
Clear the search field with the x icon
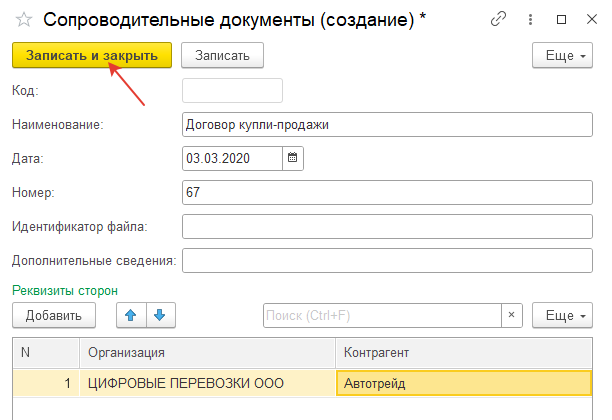coord(511,315)
